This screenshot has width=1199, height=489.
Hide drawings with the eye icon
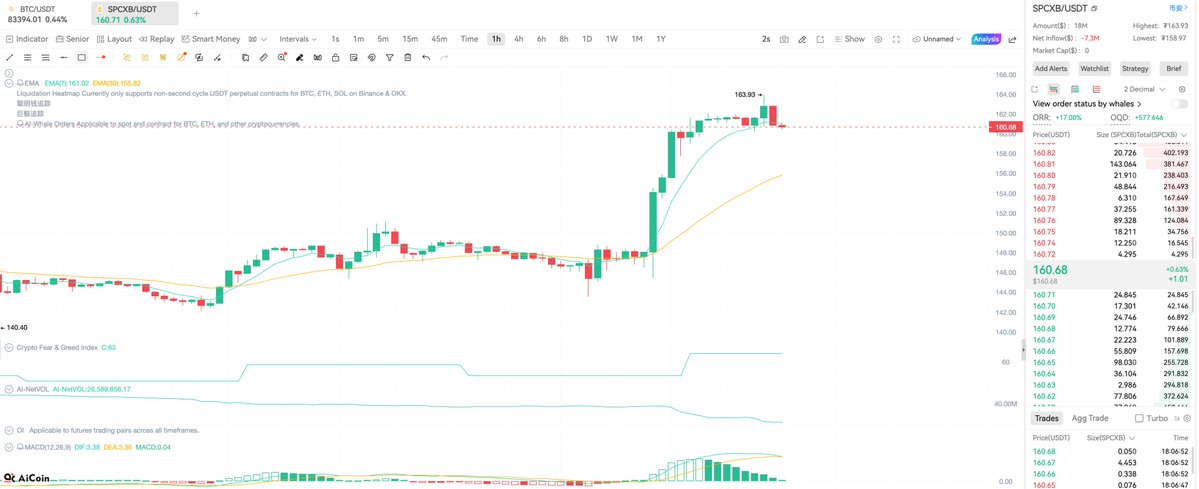(x=372, y=57)
